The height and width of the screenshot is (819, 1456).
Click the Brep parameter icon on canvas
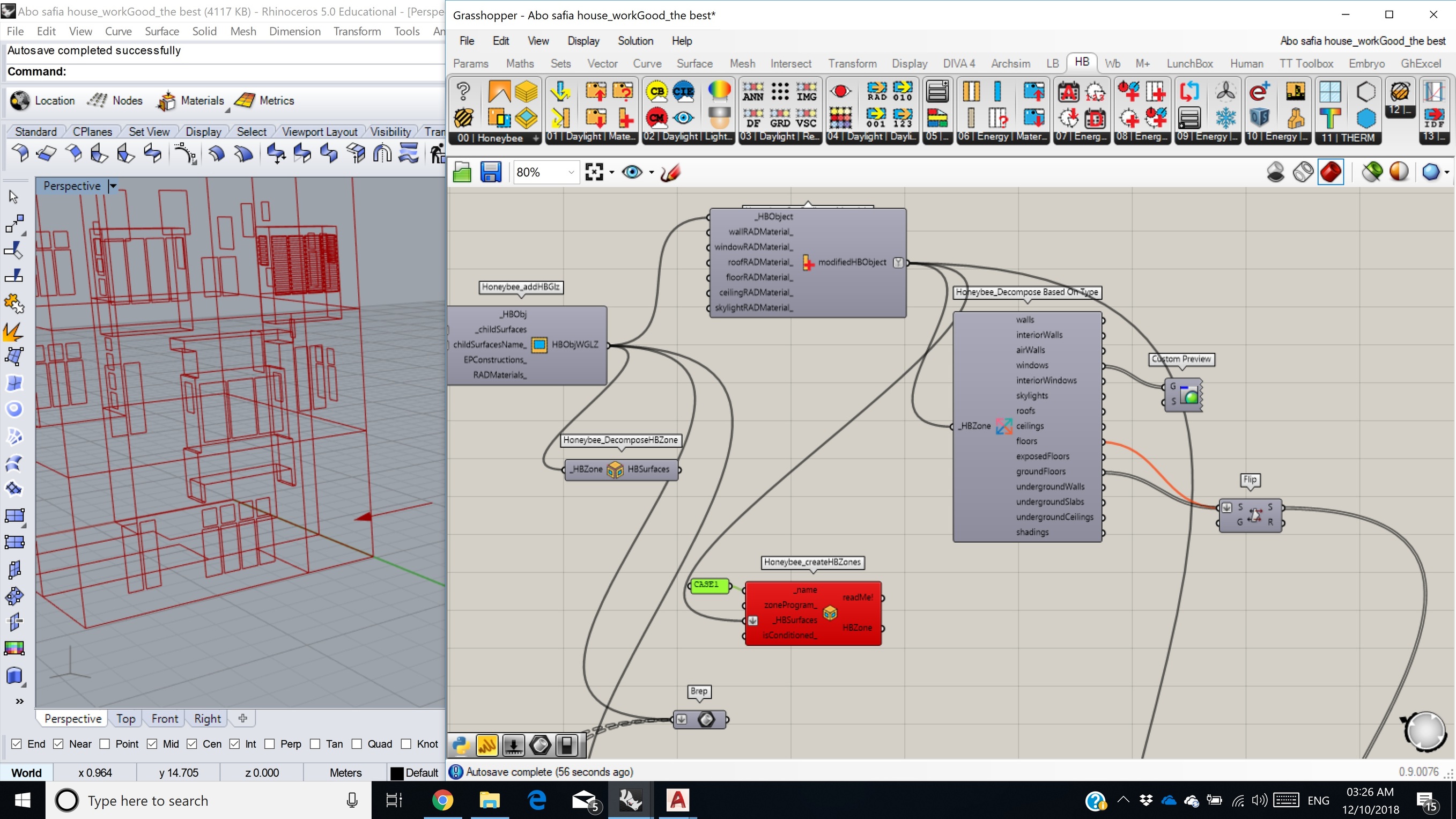coord(706,720)
